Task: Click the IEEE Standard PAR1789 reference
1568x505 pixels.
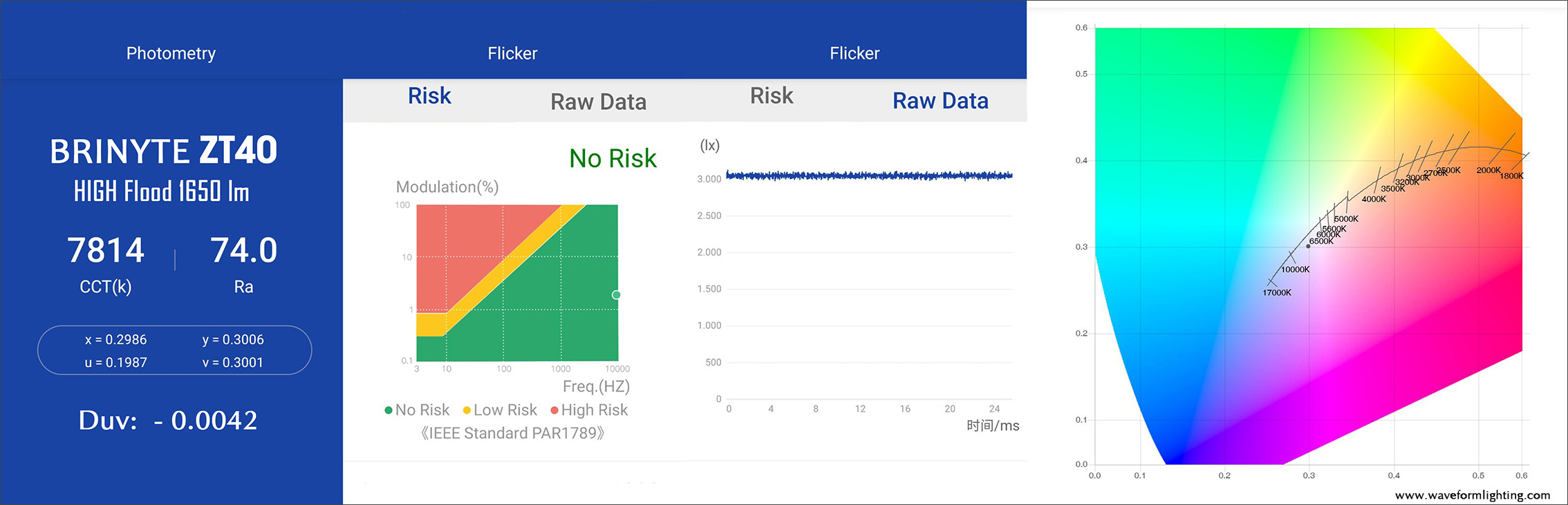Action: [512, 433]
